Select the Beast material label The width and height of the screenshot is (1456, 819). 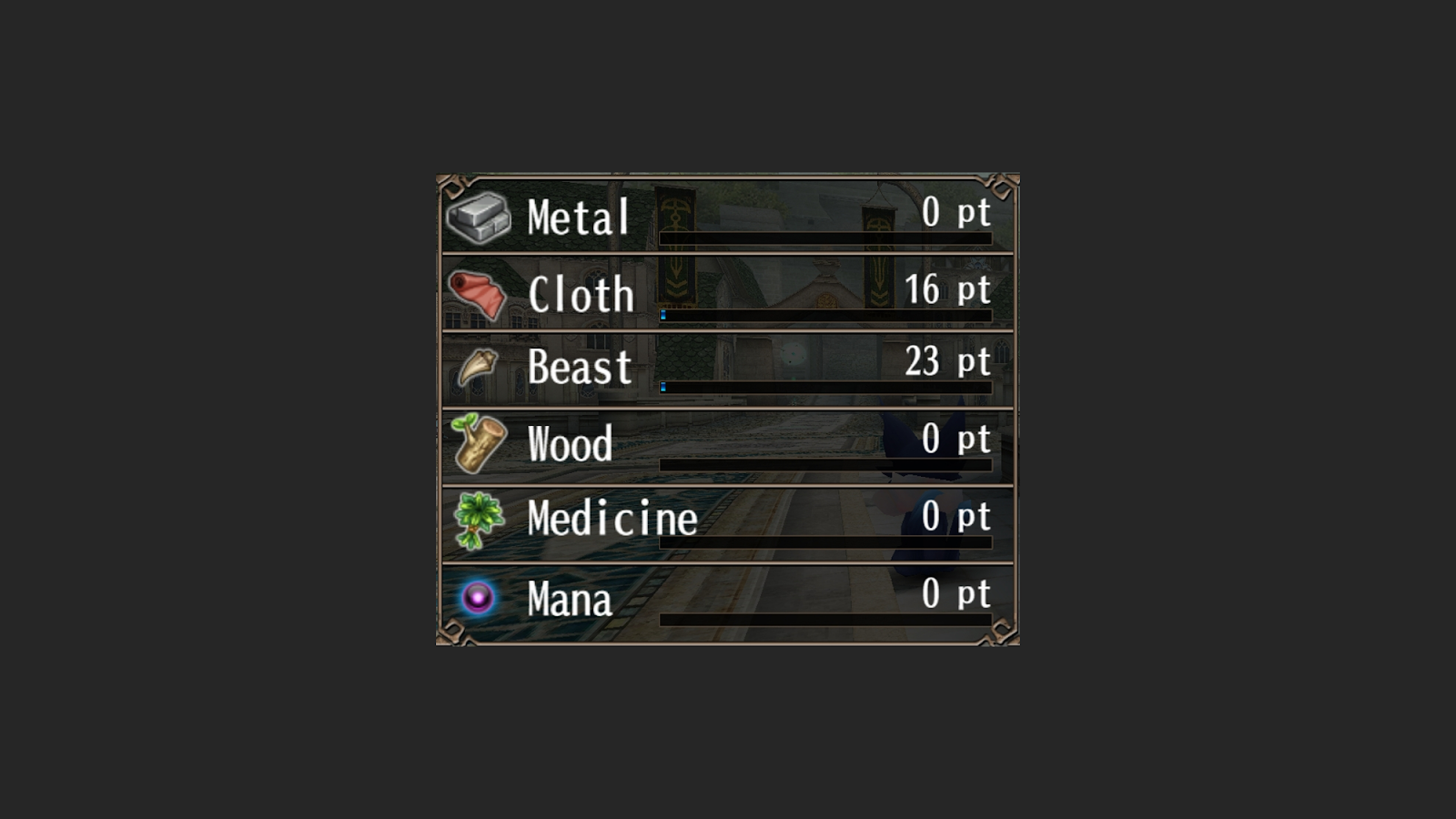point(580,368)
